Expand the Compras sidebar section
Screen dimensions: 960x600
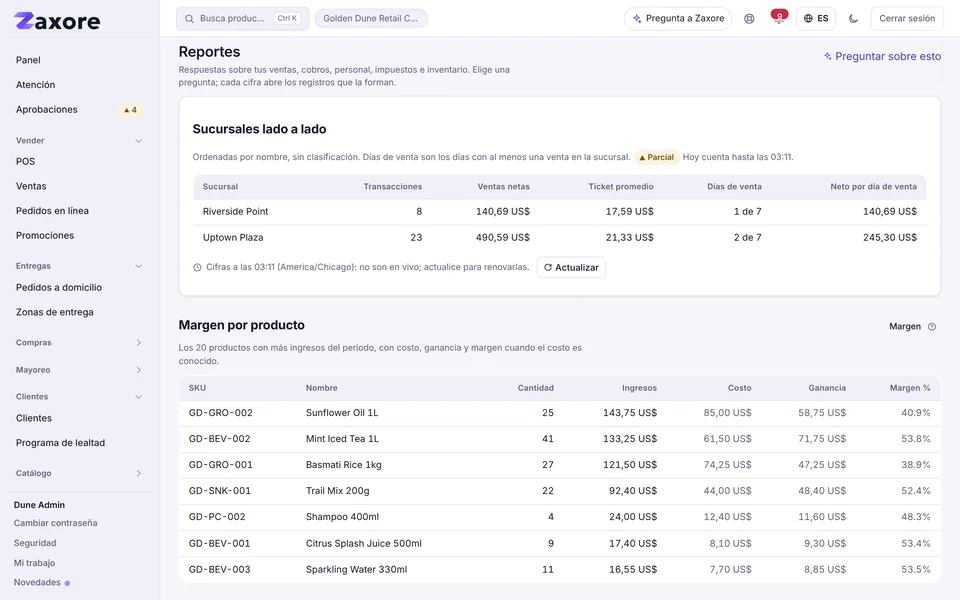click(x=138, y=343)
